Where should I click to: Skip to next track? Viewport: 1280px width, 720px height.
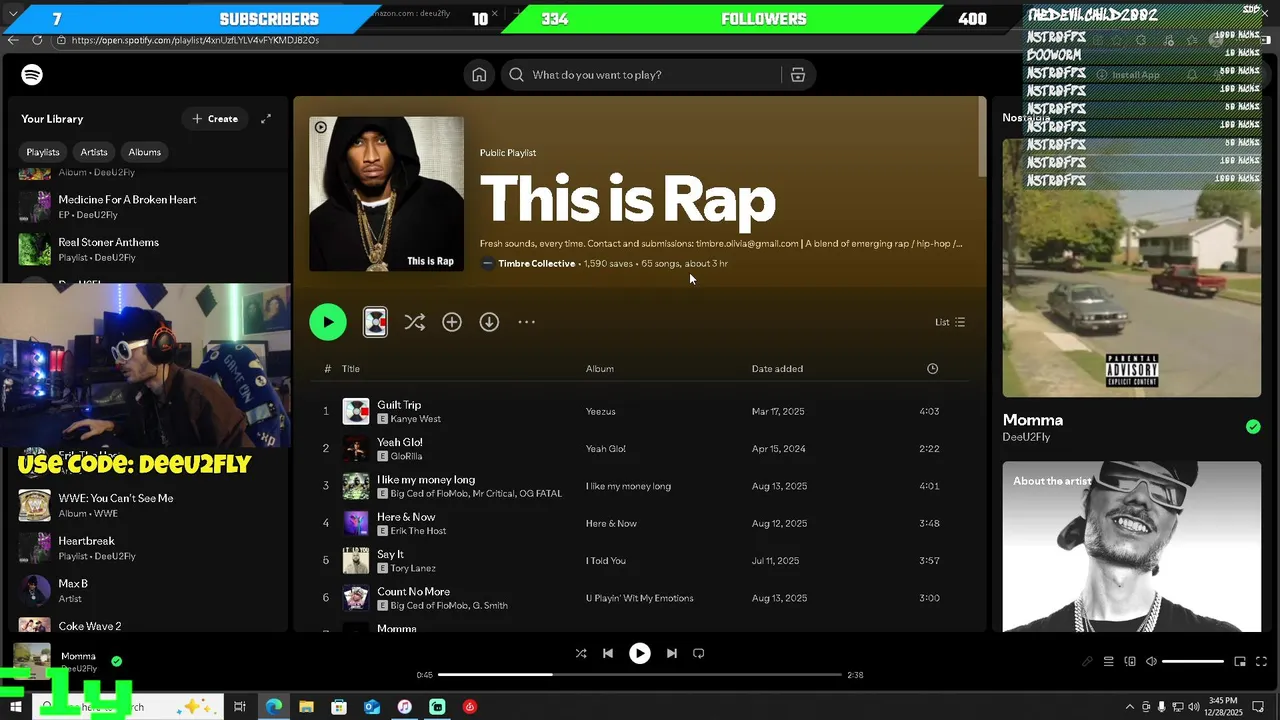point(672,653)
